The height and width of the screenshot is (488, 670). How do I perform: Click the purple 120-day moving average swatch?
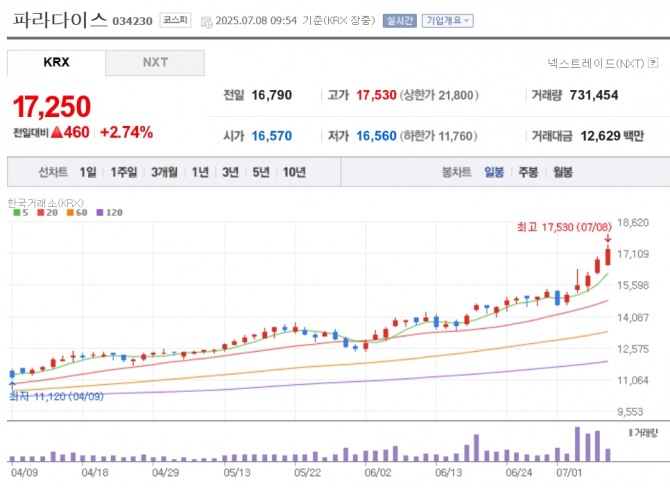tap(98, 212)
